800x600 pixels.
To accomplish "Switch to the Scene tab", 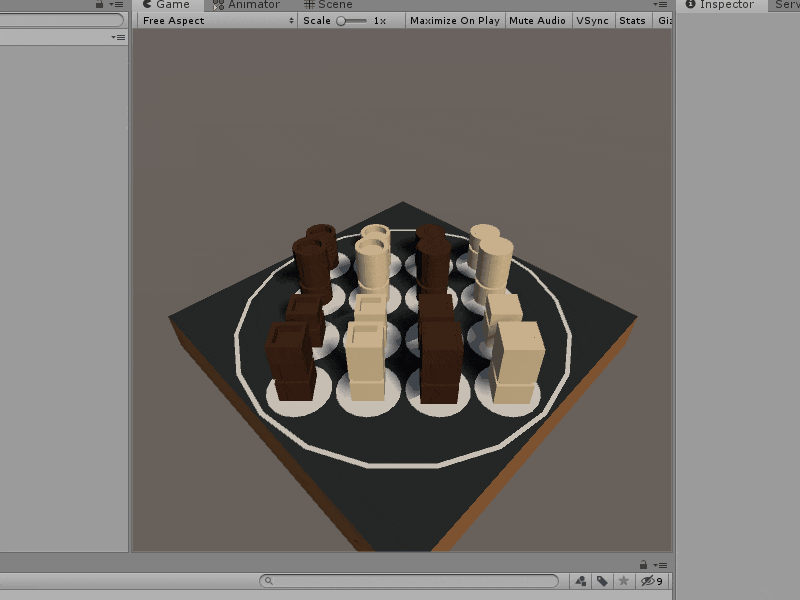I will tap(328, 5).
